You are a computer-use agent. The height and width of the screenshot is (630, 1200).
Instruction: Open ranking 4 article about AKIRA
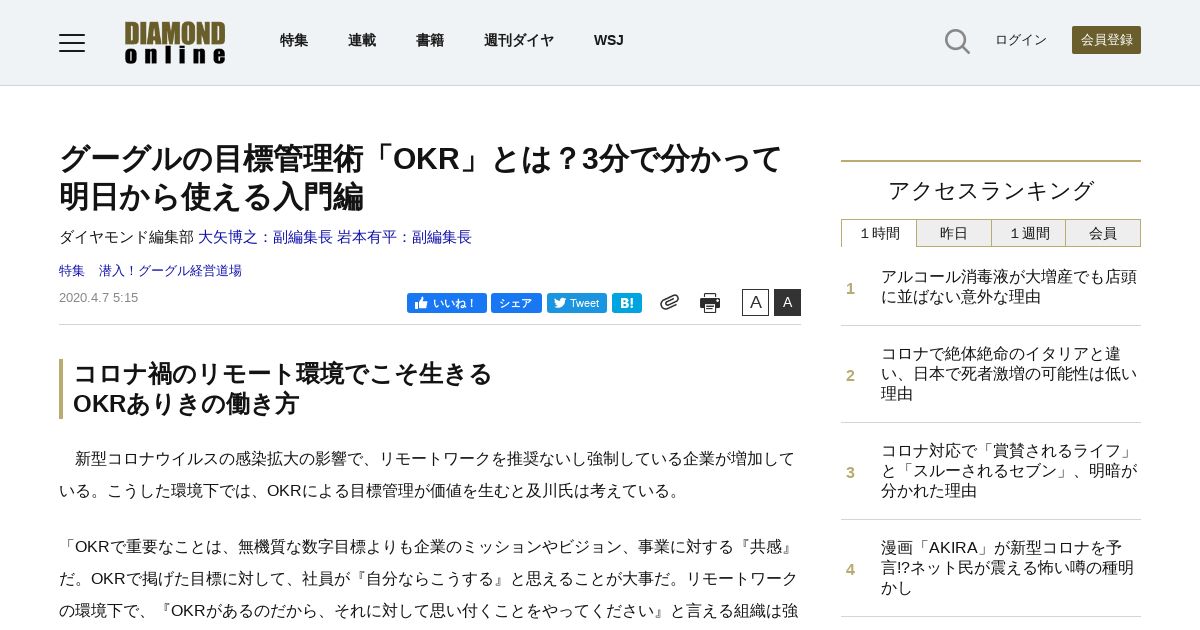(x=1007, y=568)
